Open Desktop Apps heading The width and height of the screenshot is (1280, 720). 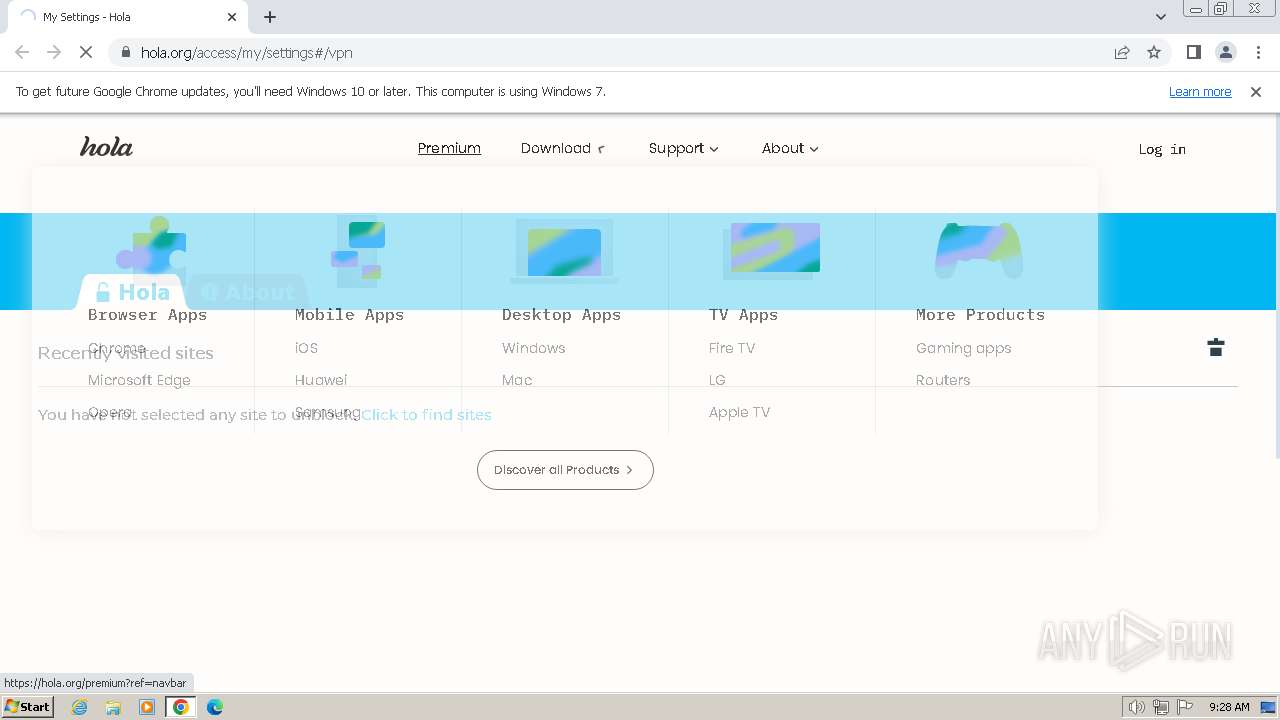561,315
